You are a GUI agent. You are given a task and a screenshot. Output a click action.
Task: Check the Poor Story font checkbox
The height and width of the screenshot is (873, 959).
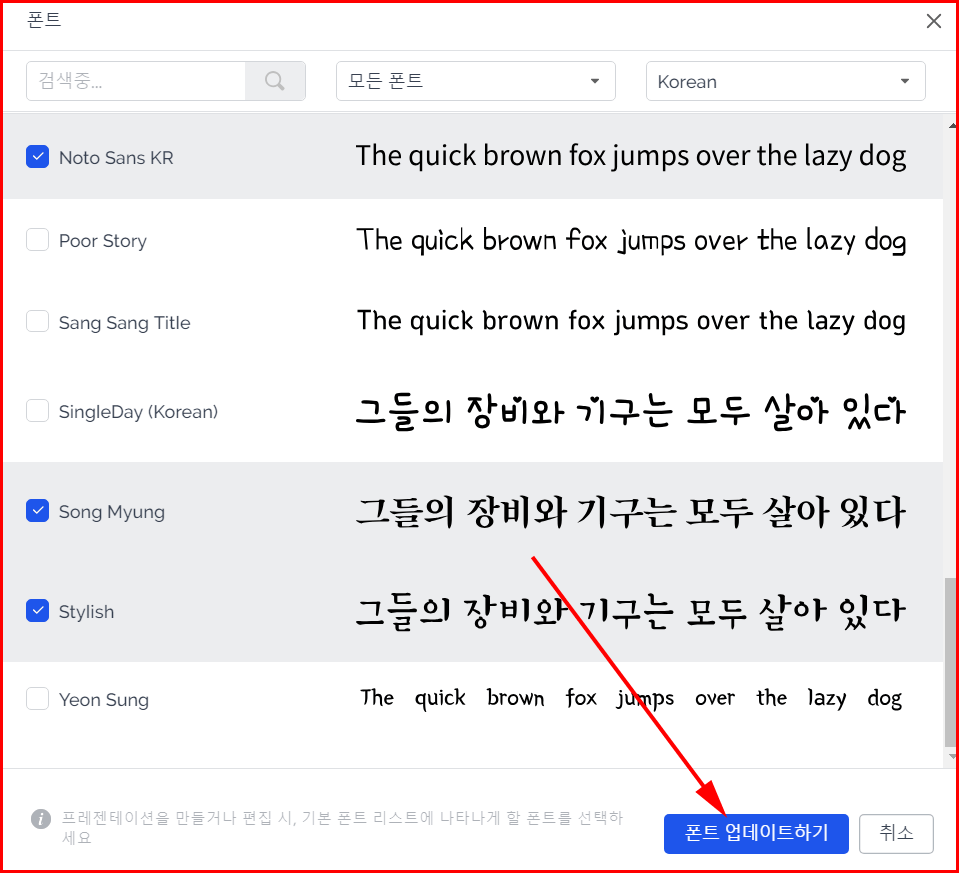pyautogui.click(x=37, y=240)
